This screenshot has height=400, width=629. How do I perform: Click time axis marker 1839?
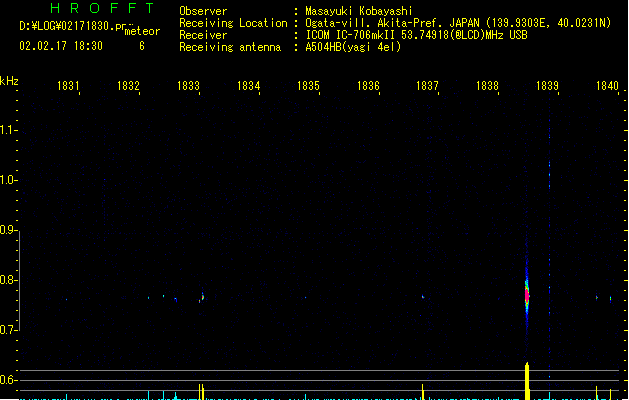point(547,86)
